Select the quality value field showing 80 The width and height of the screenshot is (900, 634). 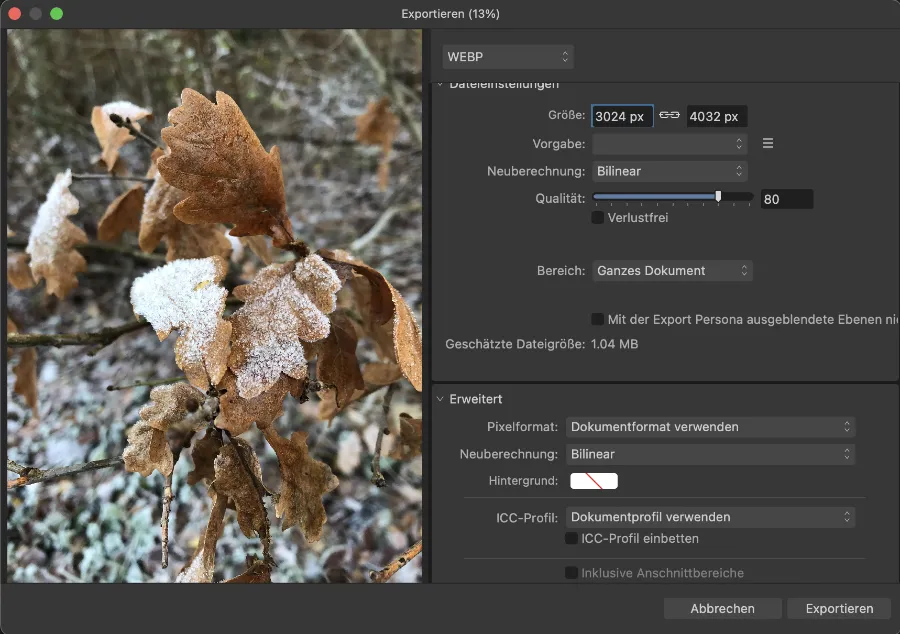[x=786, y=199]
